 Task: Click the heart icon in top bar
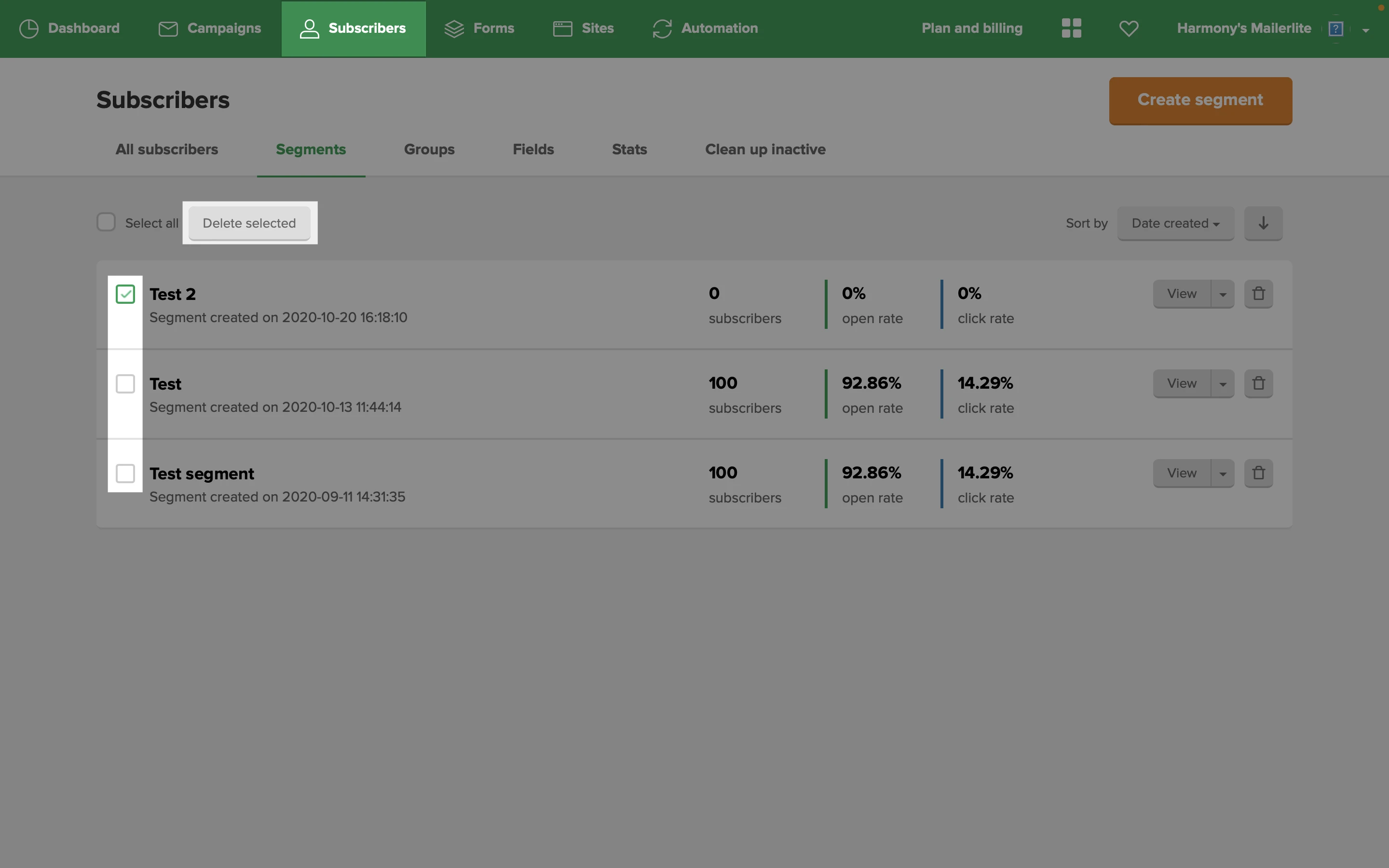pos(1129,28)
